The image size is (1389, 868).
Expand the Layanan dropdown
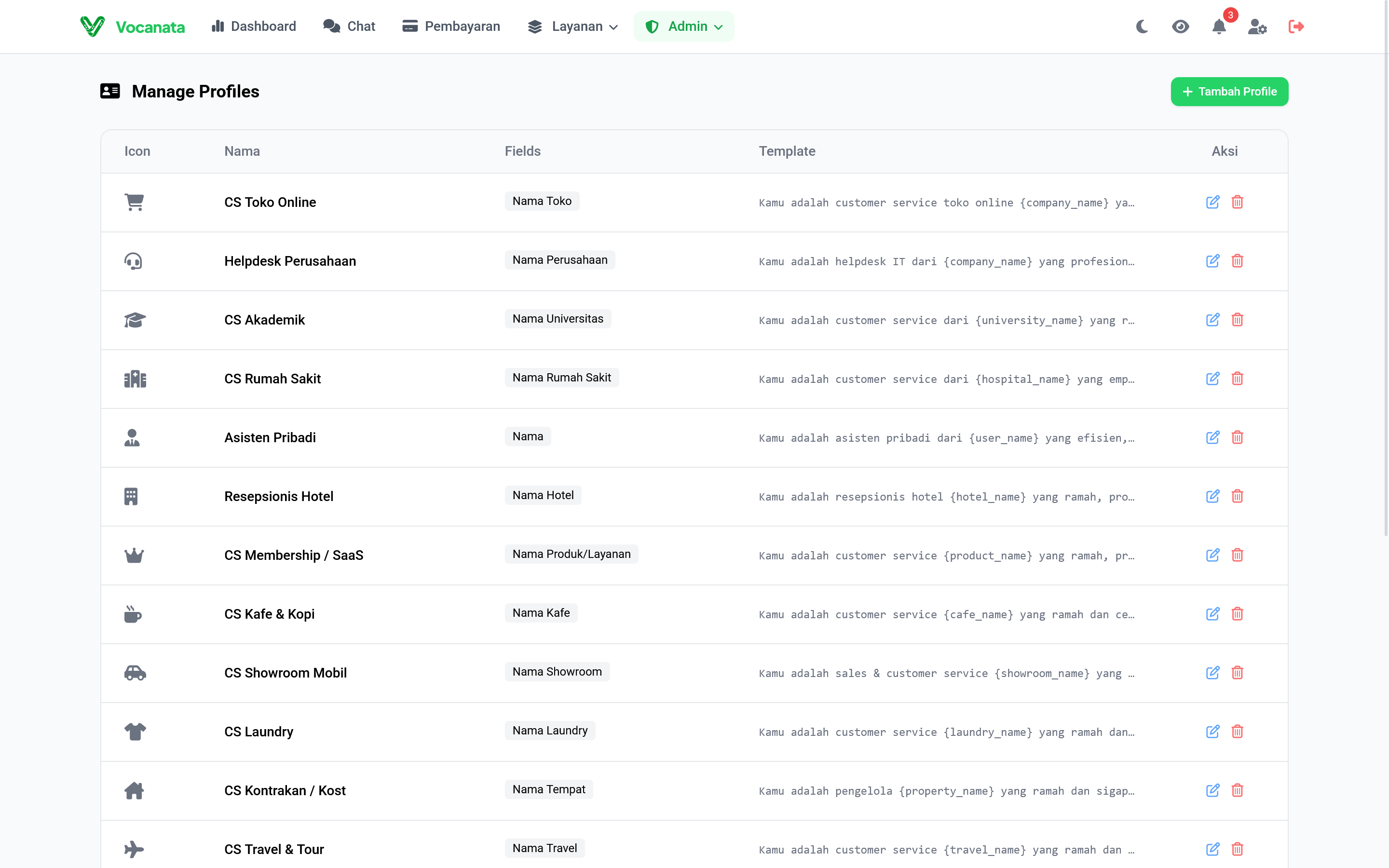click(573, 27)
